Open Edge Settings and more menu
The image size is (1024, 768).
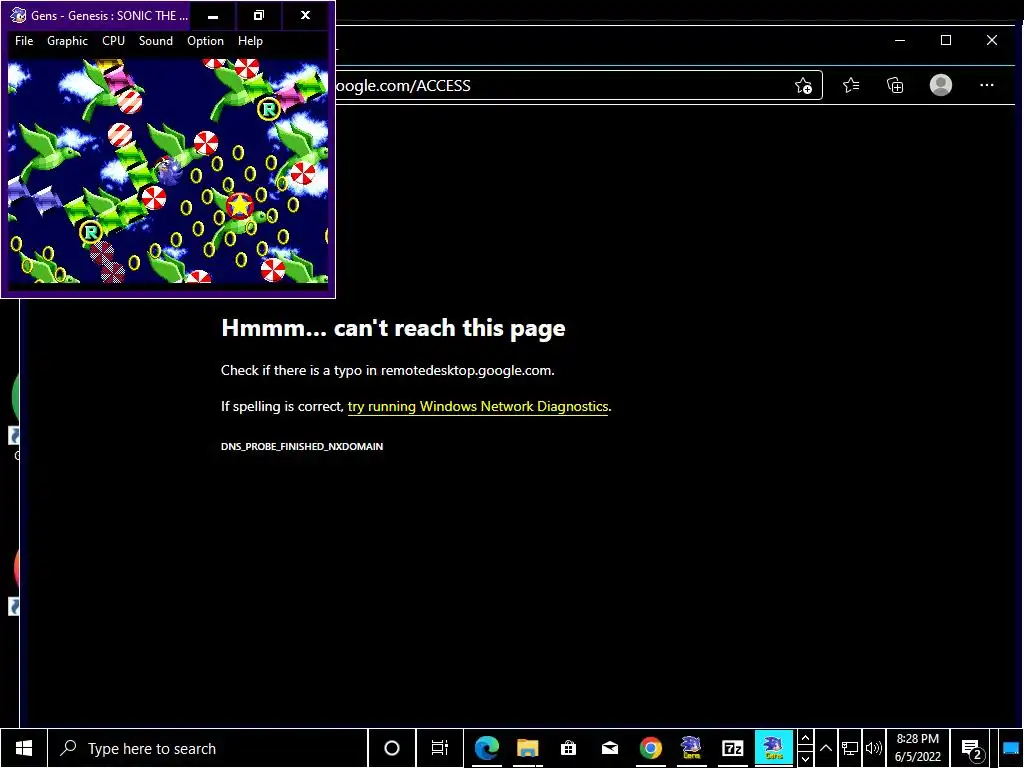[987, 86]
